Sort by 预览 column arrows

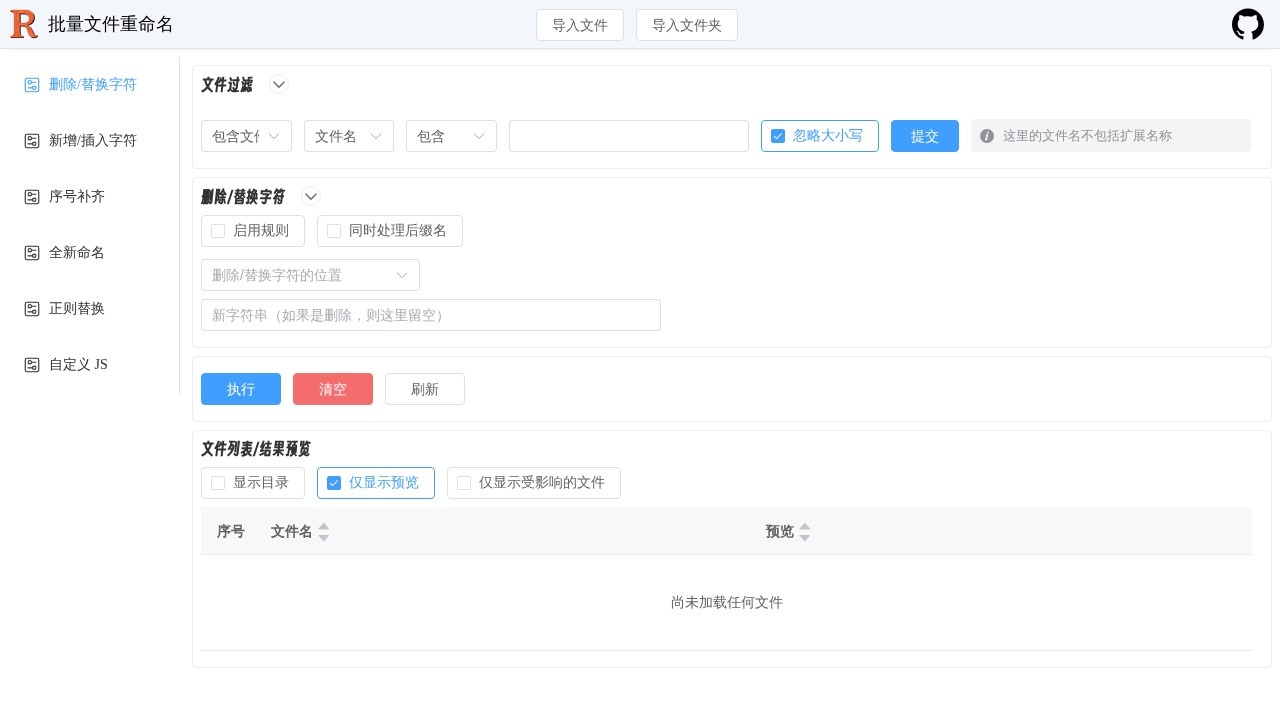coord(805,532)
